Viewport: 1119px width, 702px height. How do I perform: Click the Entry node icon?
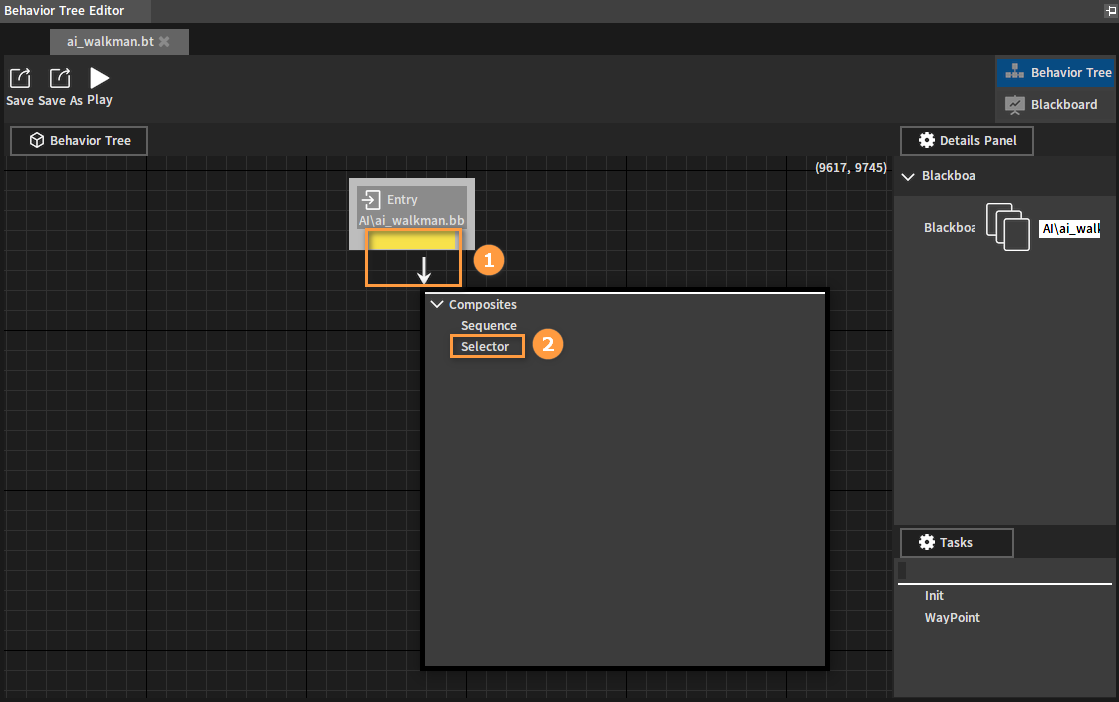coord(370,199)
